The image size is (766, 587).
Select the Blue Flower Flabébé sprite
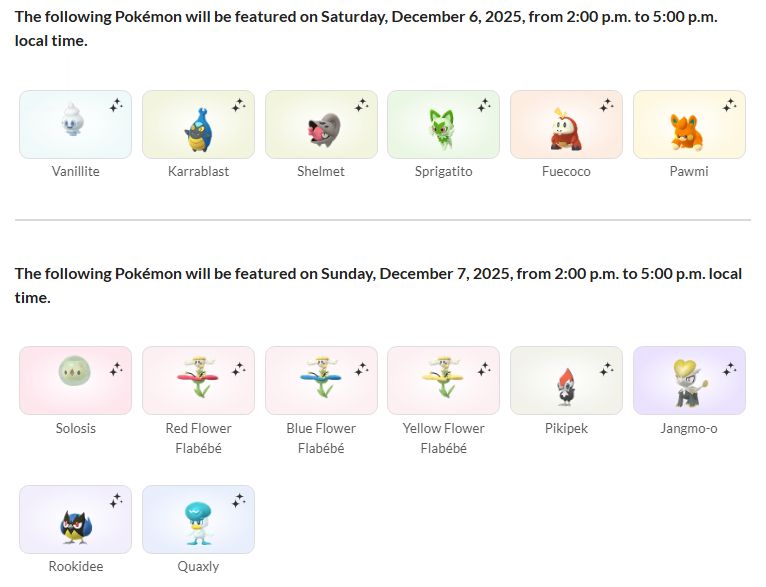pos(321,377)
